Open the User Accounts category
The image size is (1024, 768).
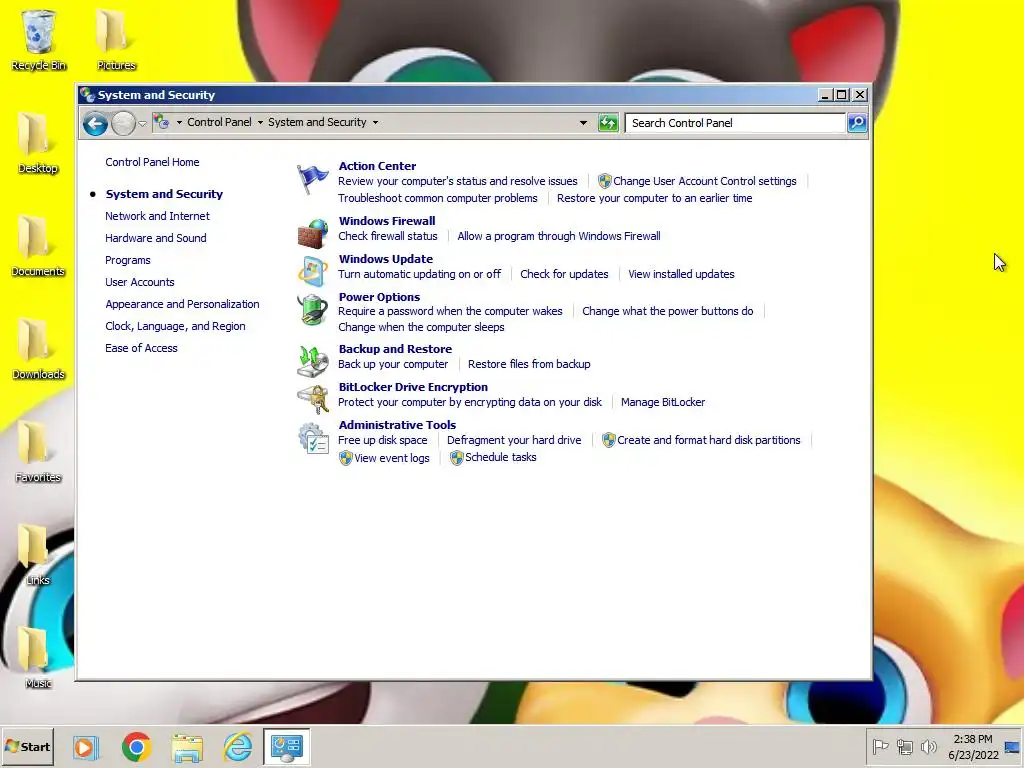140,282
